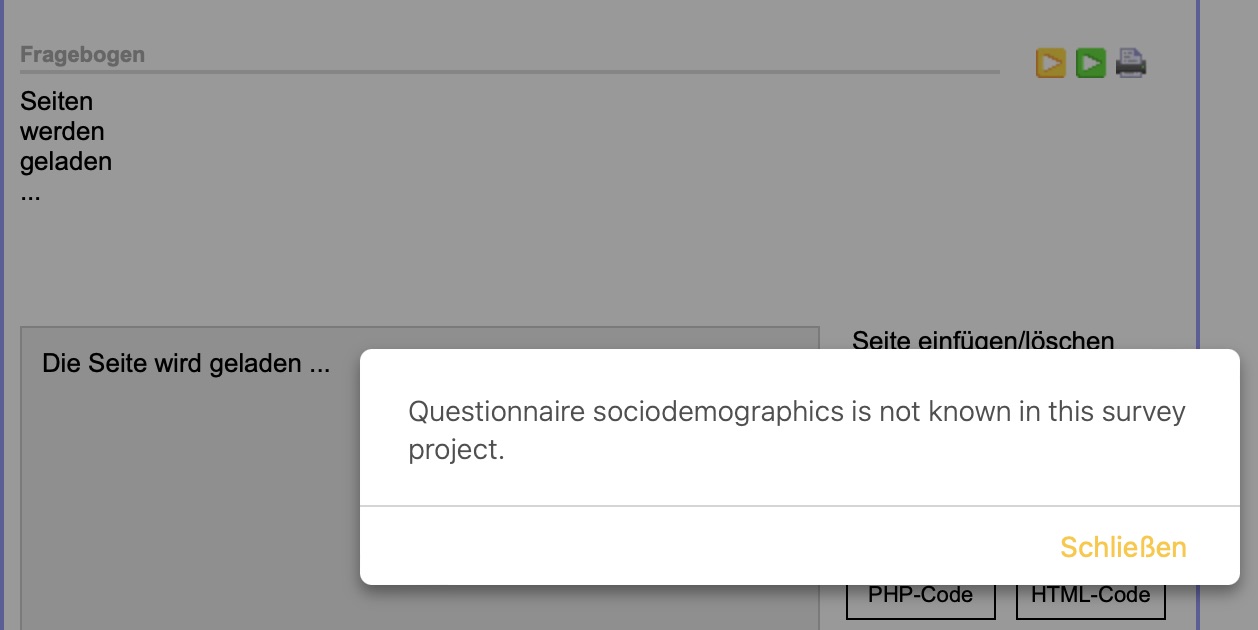The image size is (1258, 630).
Task: Dismiss the dialog with Schließen
Action: tap(1123, 547)
